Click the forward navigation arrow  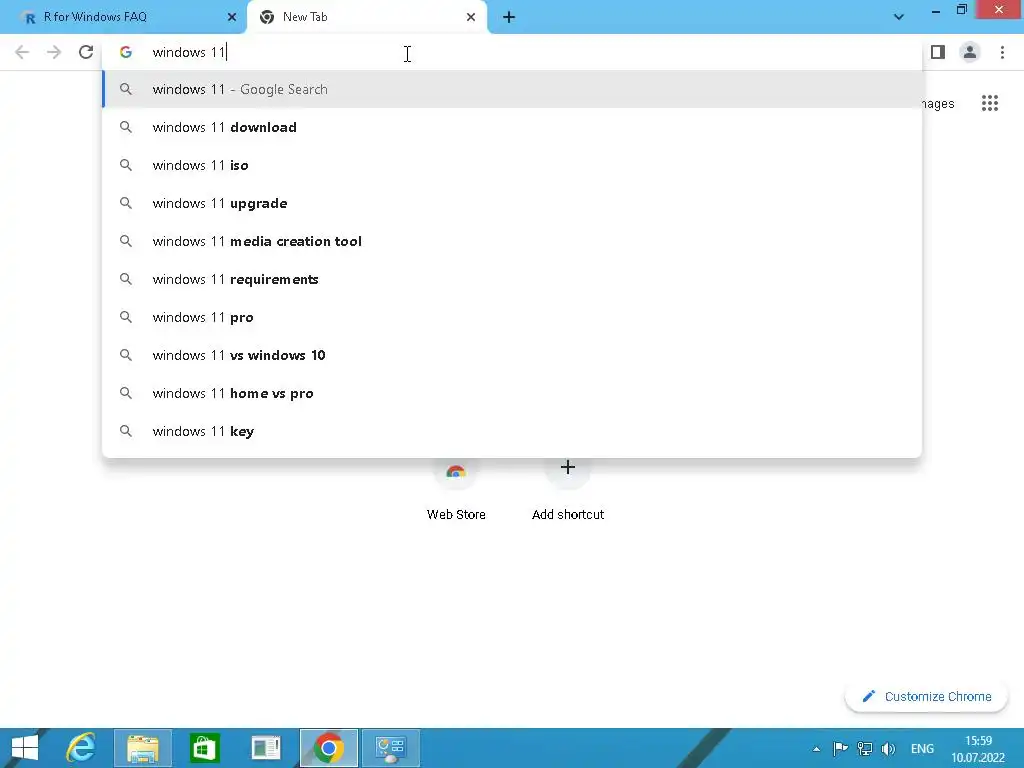point(54,52)
